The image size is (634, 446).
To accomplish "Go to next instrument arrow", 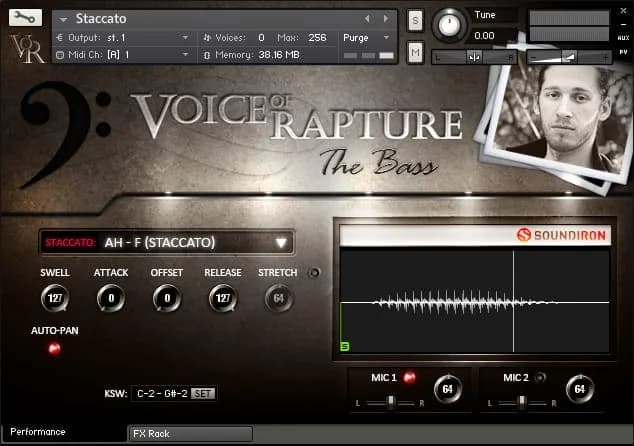I will pos(386,19).
